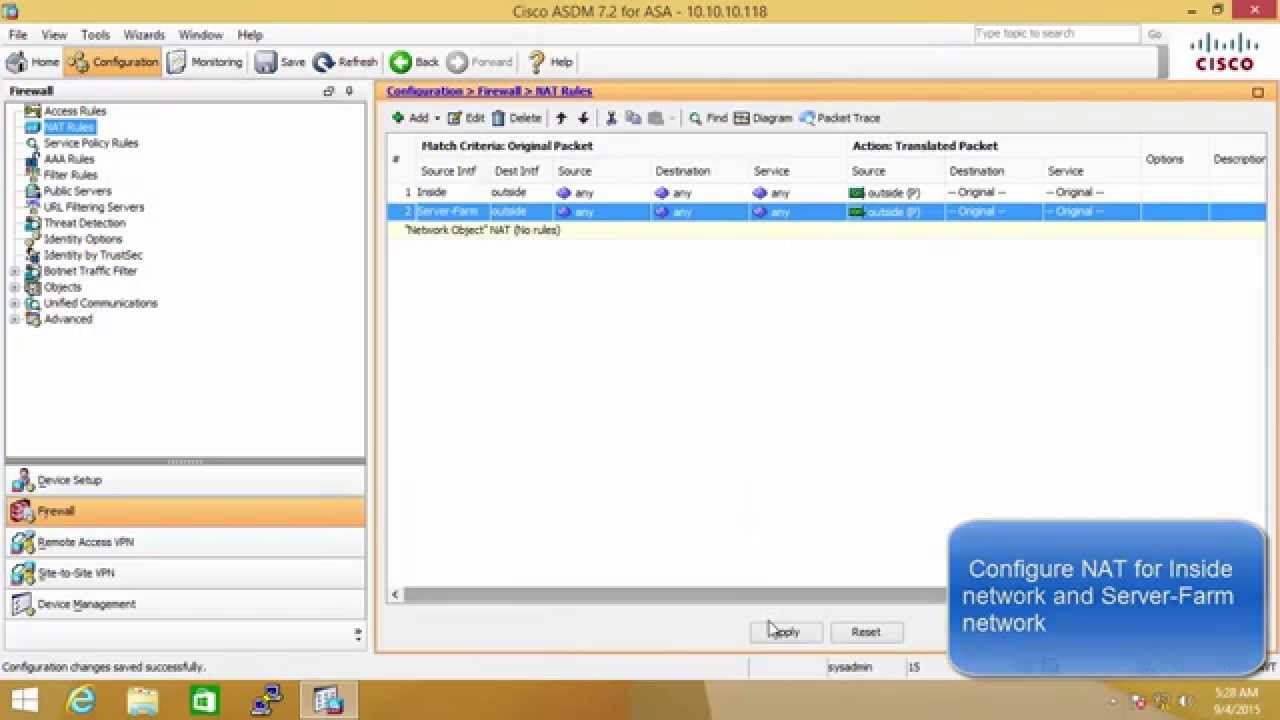Refresh ASDM with the Refresh button
This screenshot has width=1280, height=720.
pos(345,62)
